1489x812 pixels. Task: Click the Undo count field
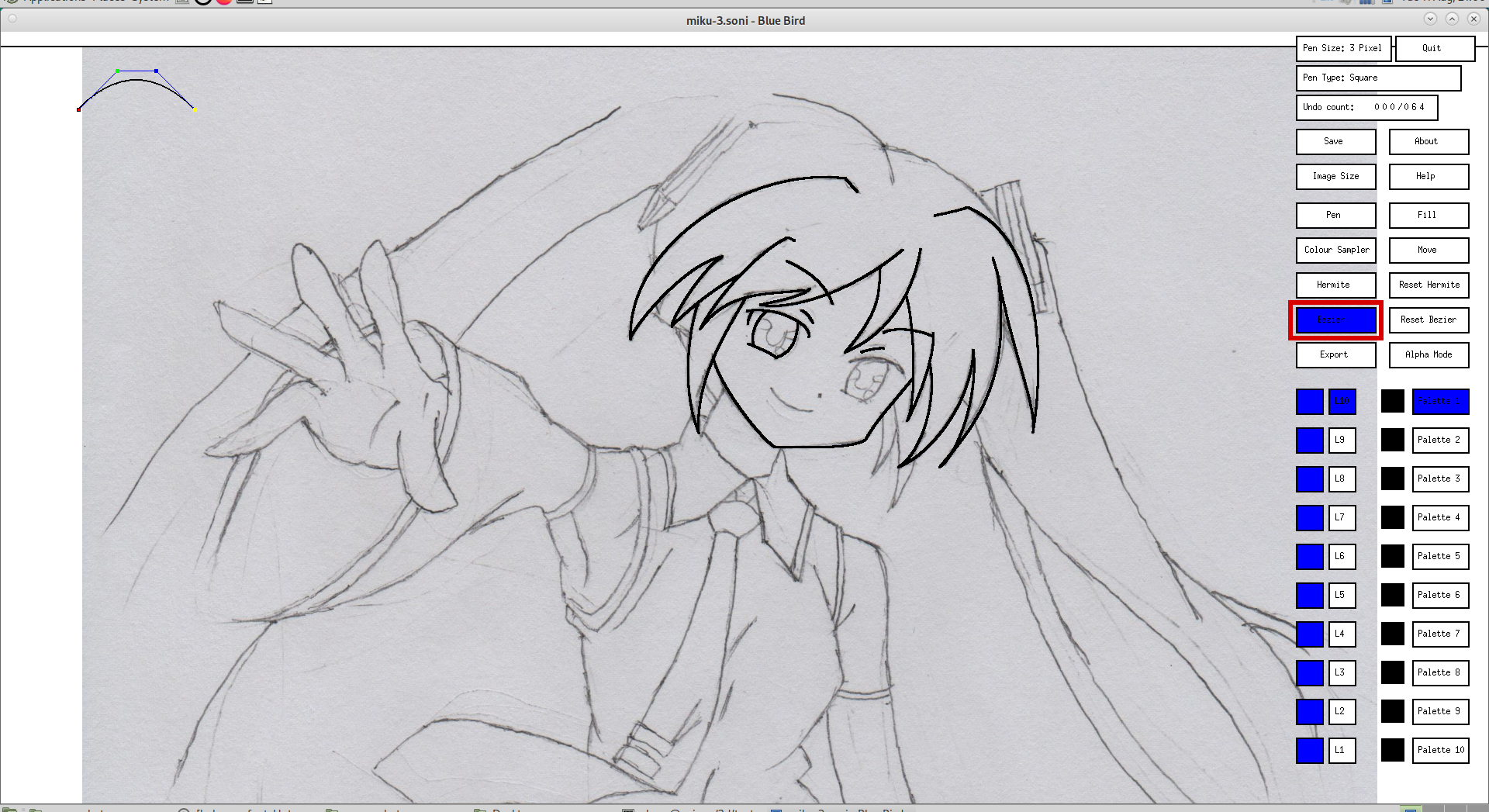pos(1366,108)
